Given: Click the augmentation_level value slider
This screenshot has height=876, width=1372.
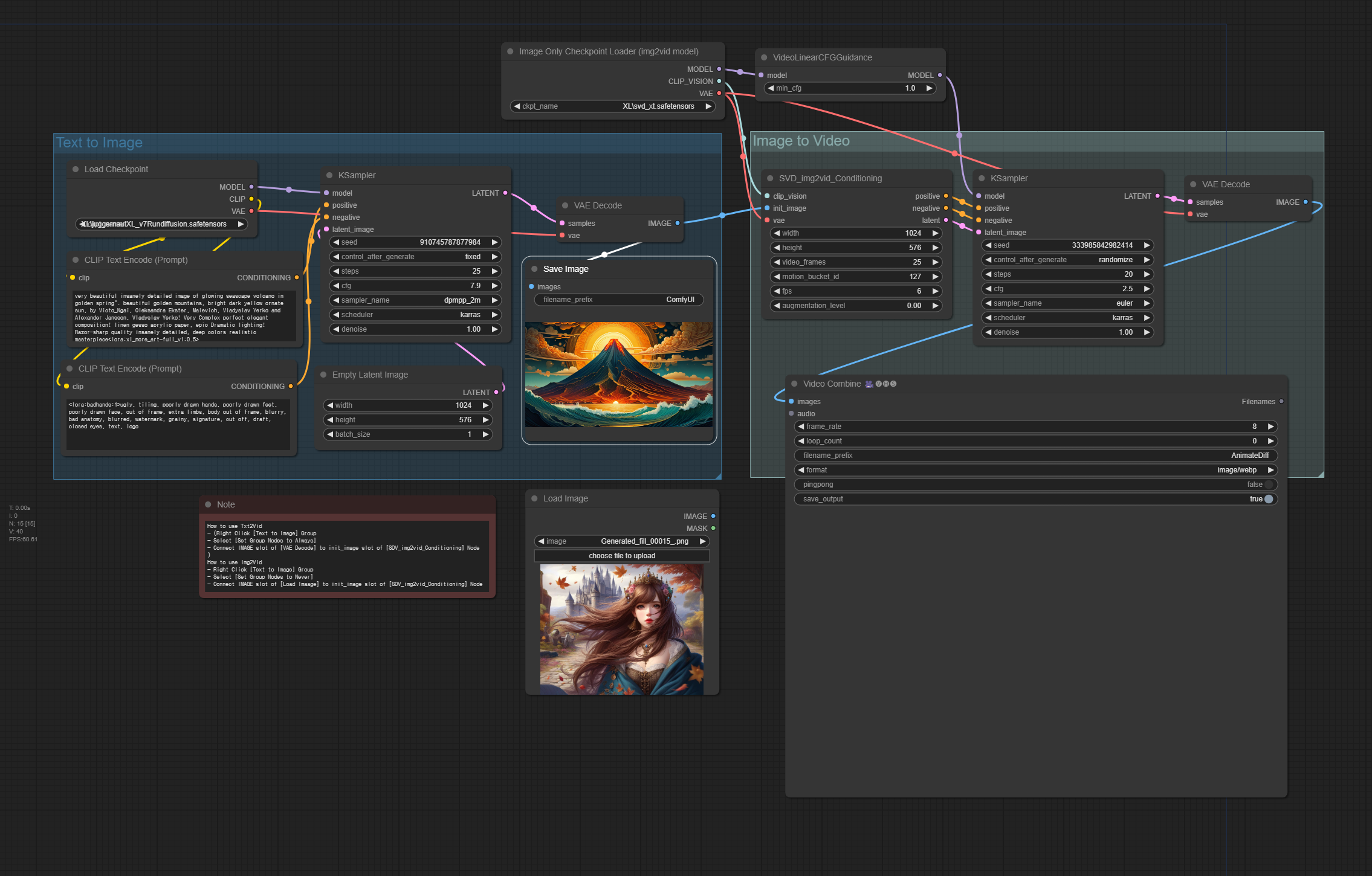Looking at the screenshot, I should click(x=855, y=306).
